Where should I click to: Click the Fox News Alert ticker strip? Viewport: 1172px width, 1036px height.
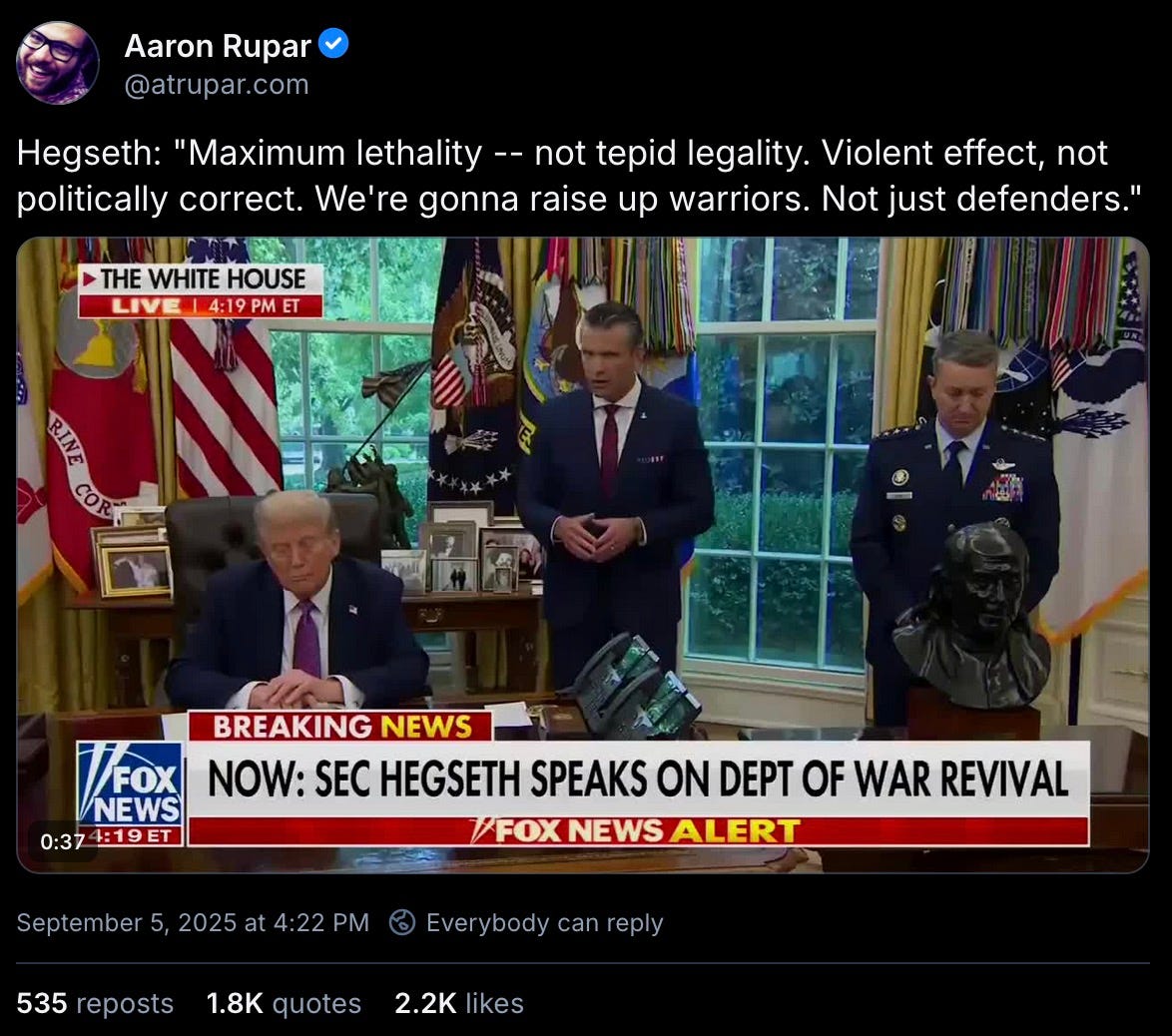pos(638,831)
